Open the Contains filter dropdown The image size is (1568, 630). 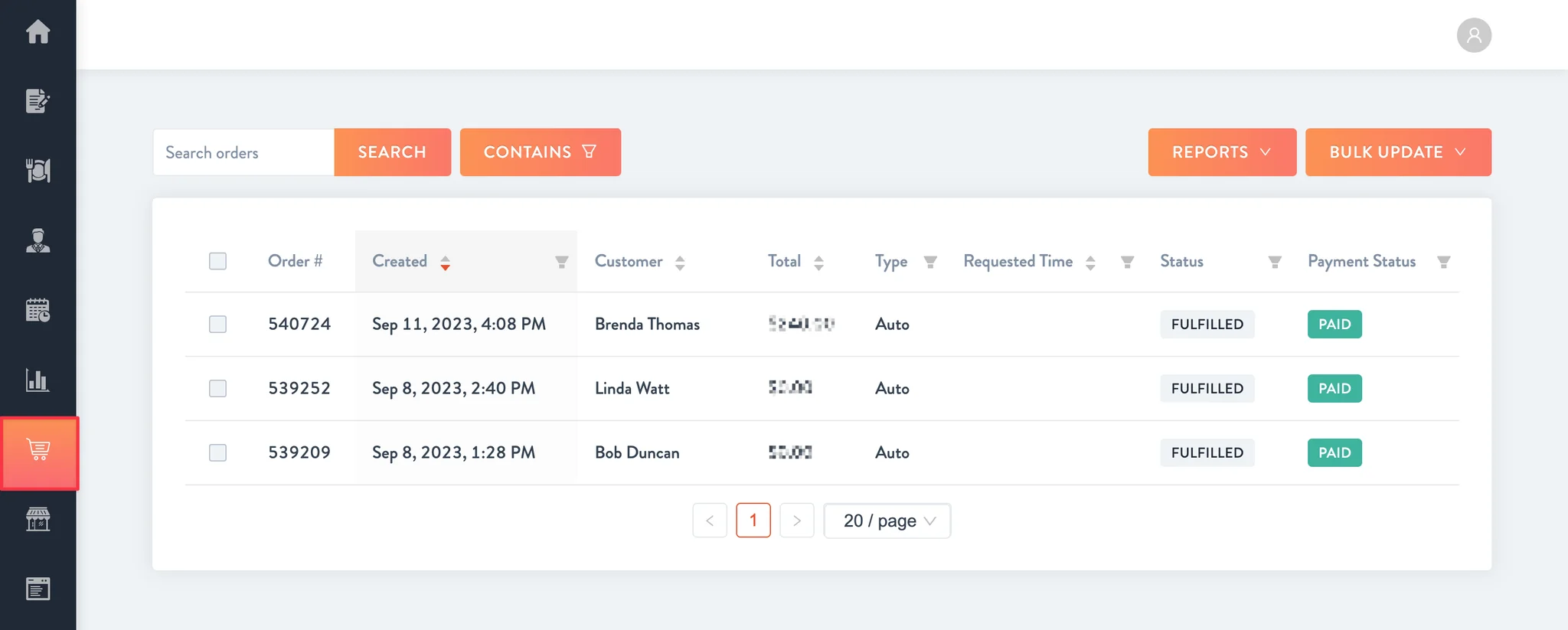540,152
